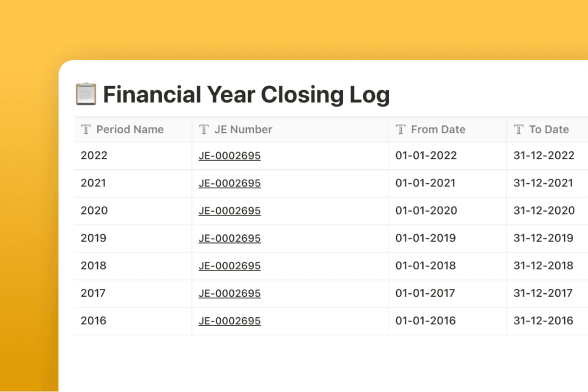Open JE-0002695 link in 2021 row
The width and height of the screenshot is (588, 392).
tap(230, 183)
